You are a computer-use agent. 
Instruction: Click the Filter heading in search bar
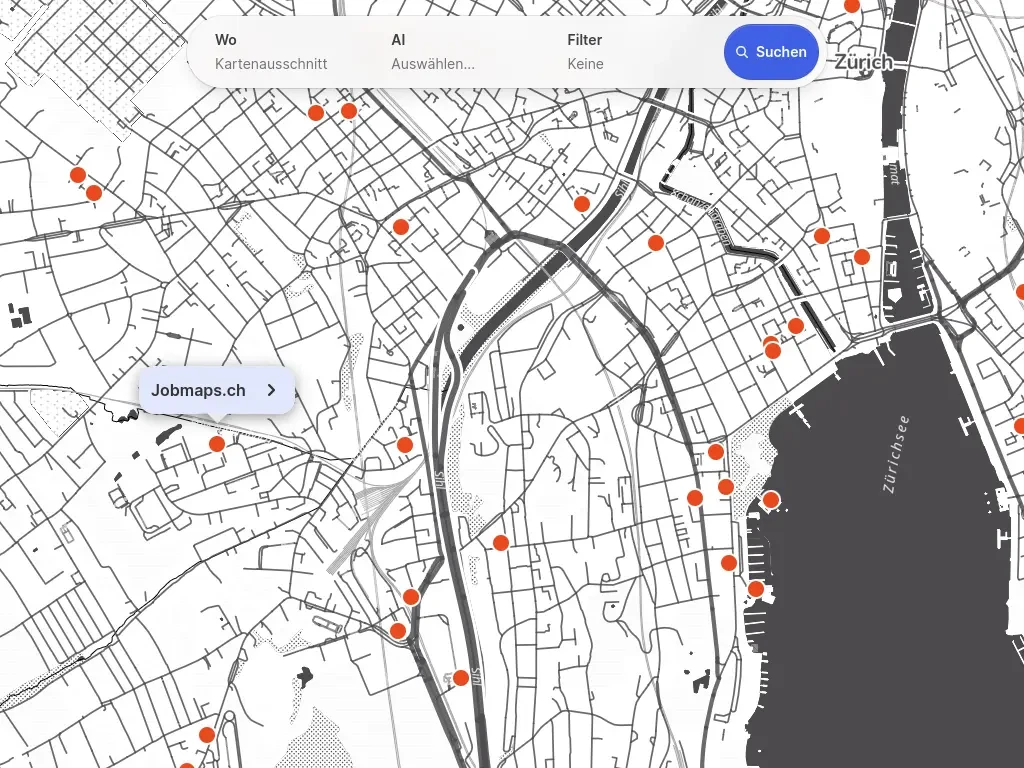(x=585, y=40)
